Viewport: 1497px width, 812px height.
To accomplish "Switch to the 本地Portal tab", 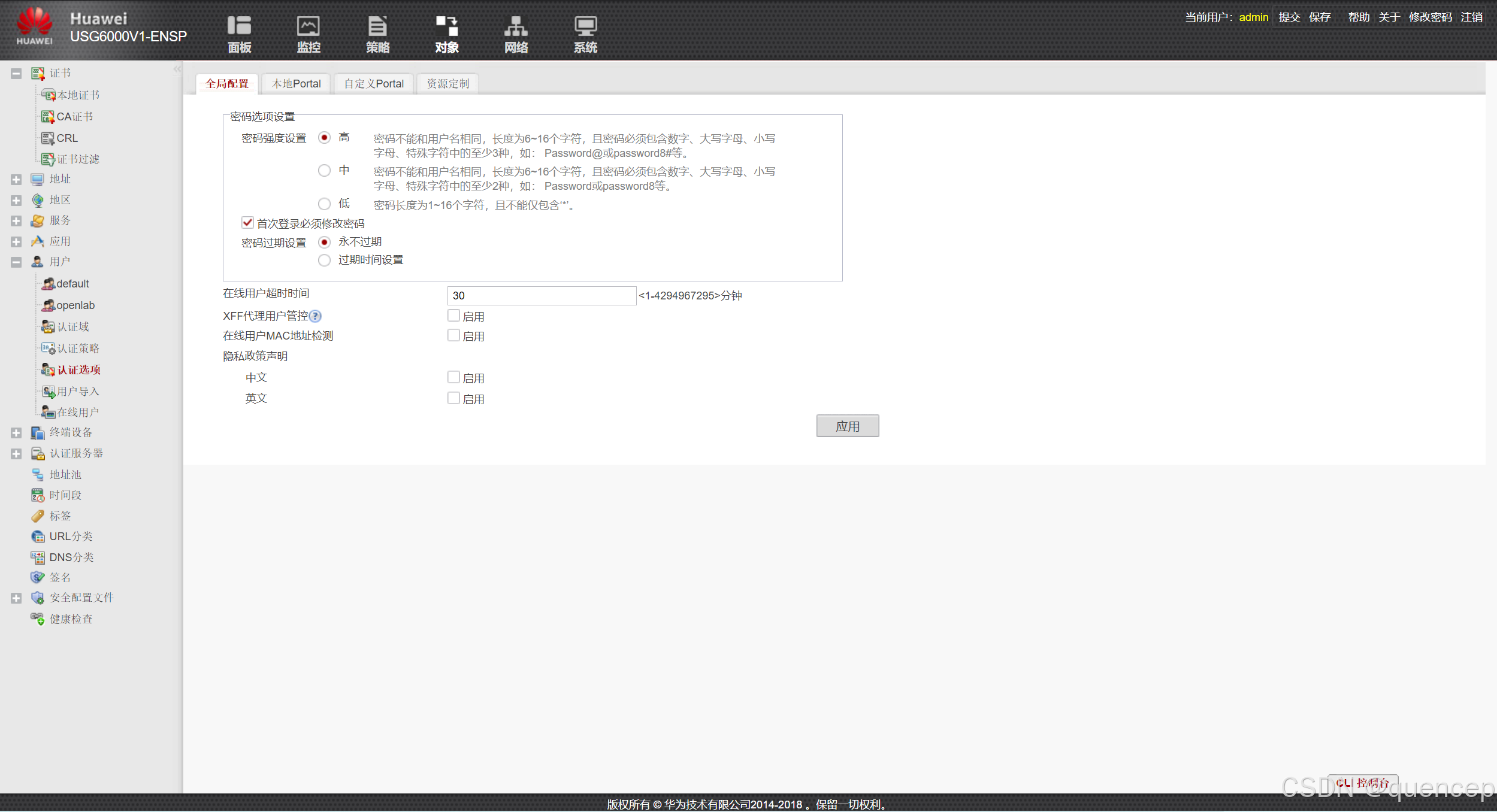I will [x=296, y=84].
